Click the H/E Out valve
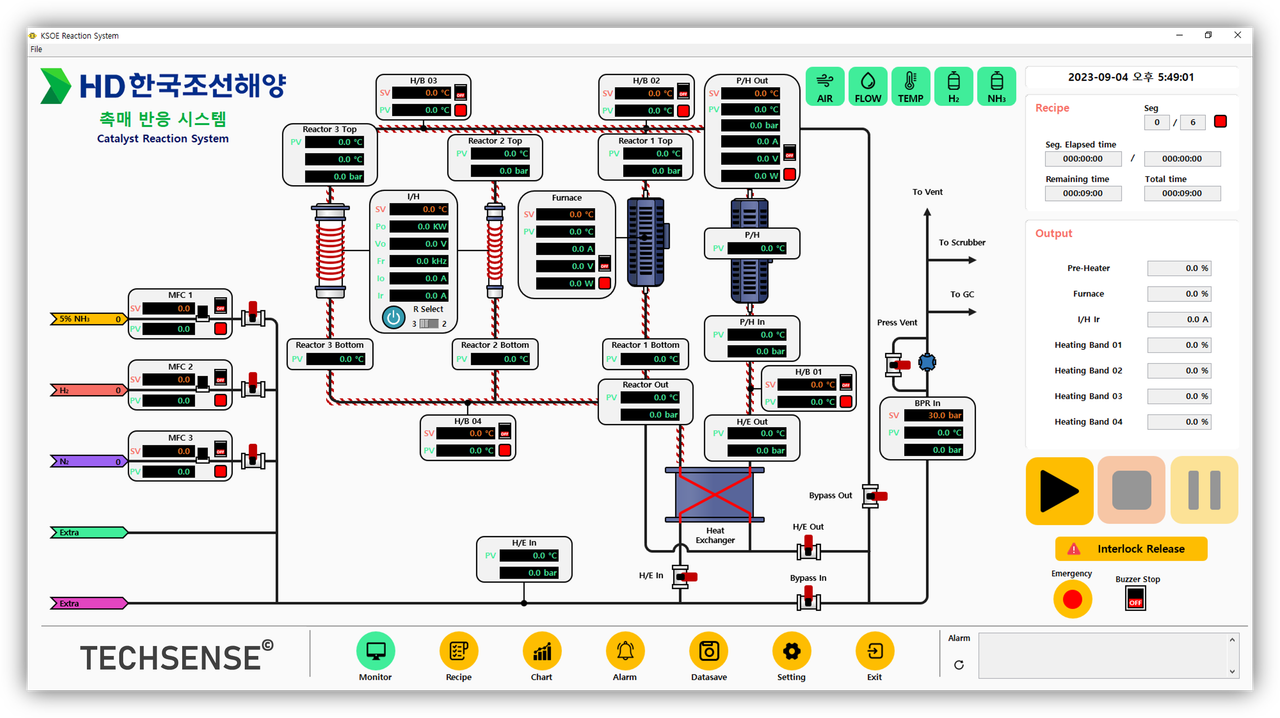Viewport: 1280px width, 718px height. [x=808, y=546]
